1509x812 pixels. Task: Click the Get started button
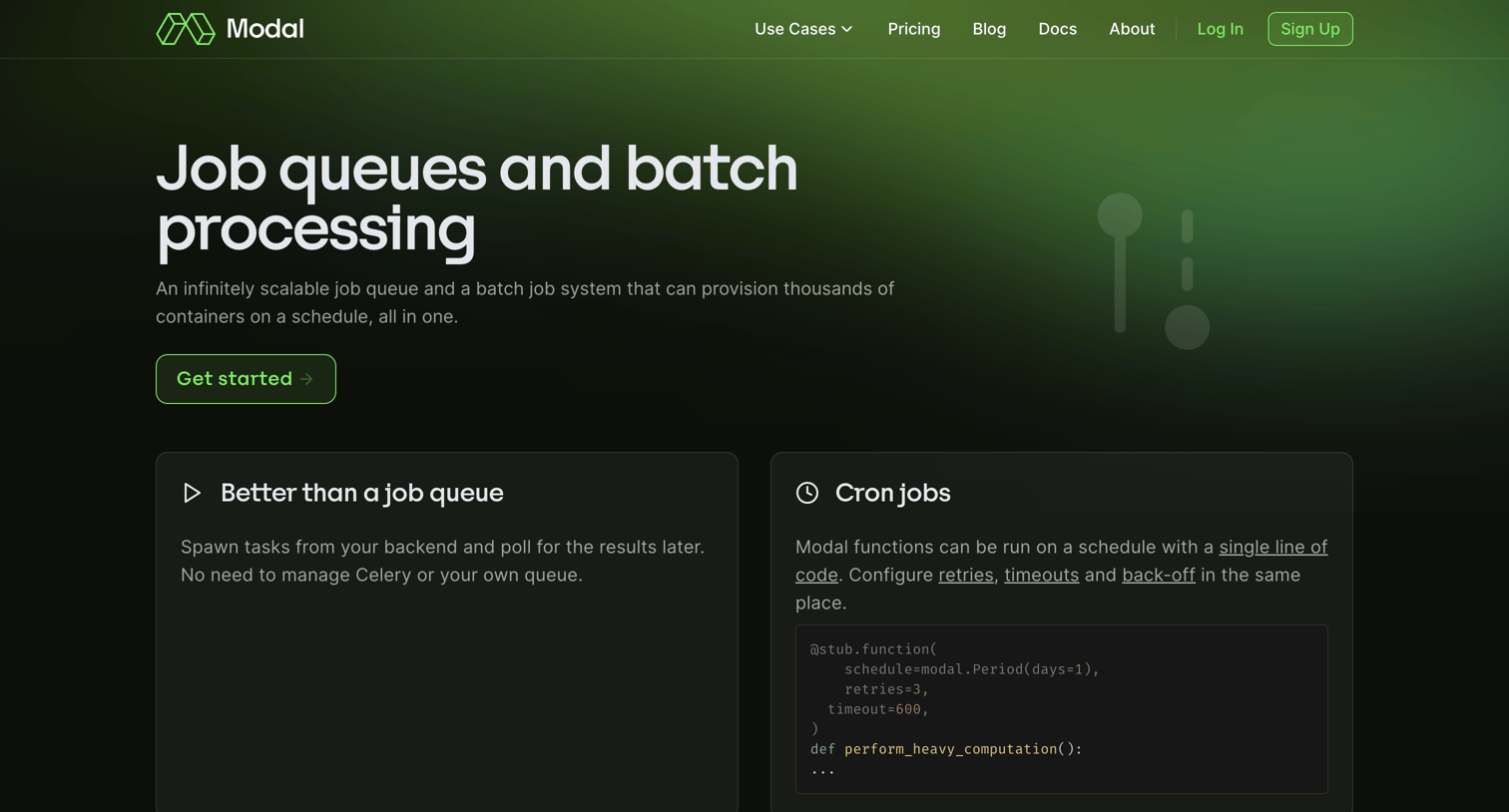pyautogui.click(x=246, y=379)
